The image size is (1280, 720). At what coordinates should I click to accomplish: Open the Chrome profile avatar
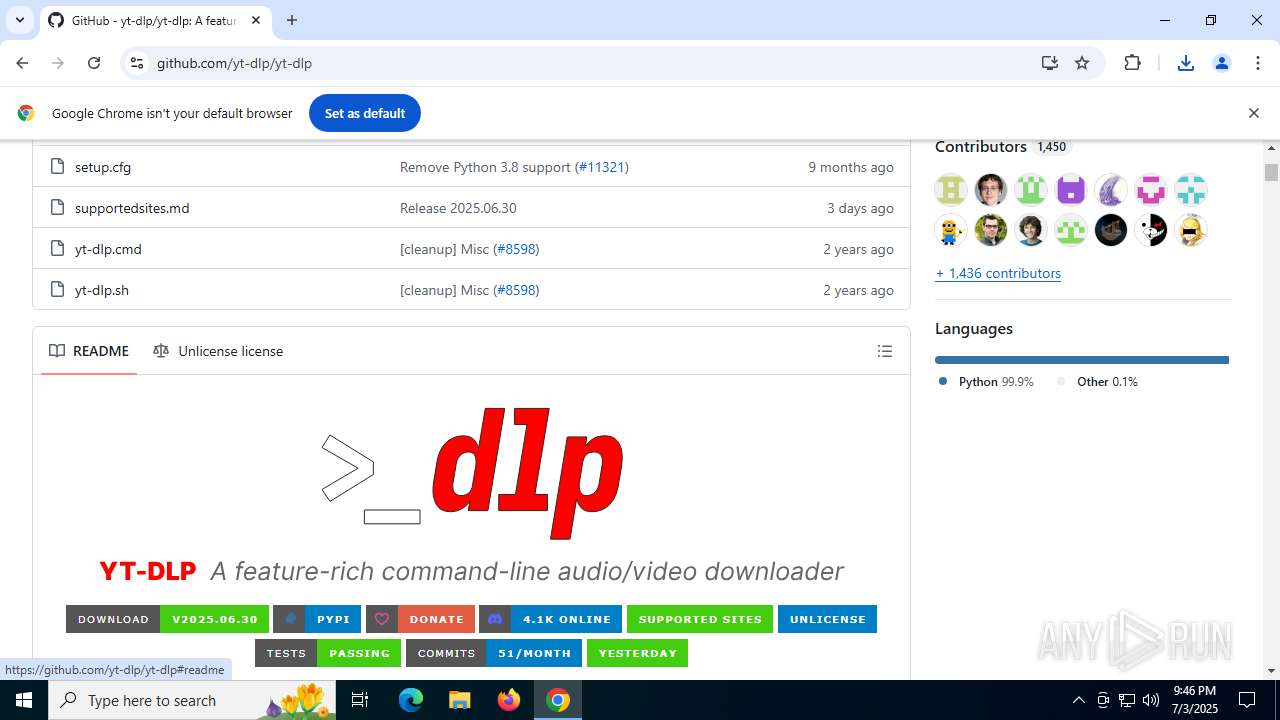[x=1222, y=63]
